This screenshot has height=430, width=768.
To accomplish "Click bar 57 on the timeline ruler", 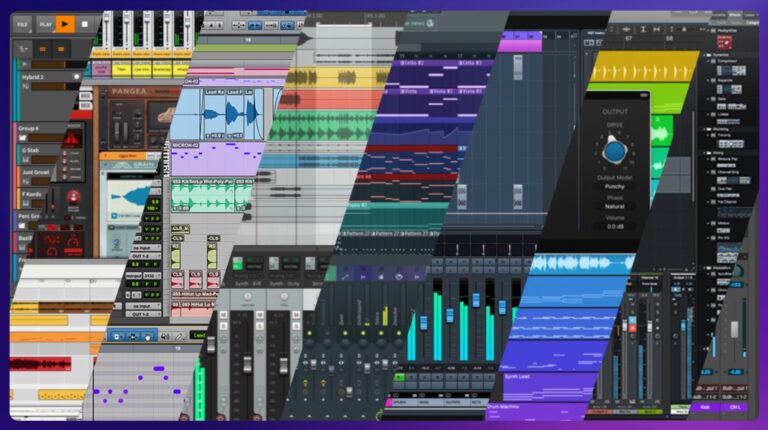I will click(x=628, y=38).
